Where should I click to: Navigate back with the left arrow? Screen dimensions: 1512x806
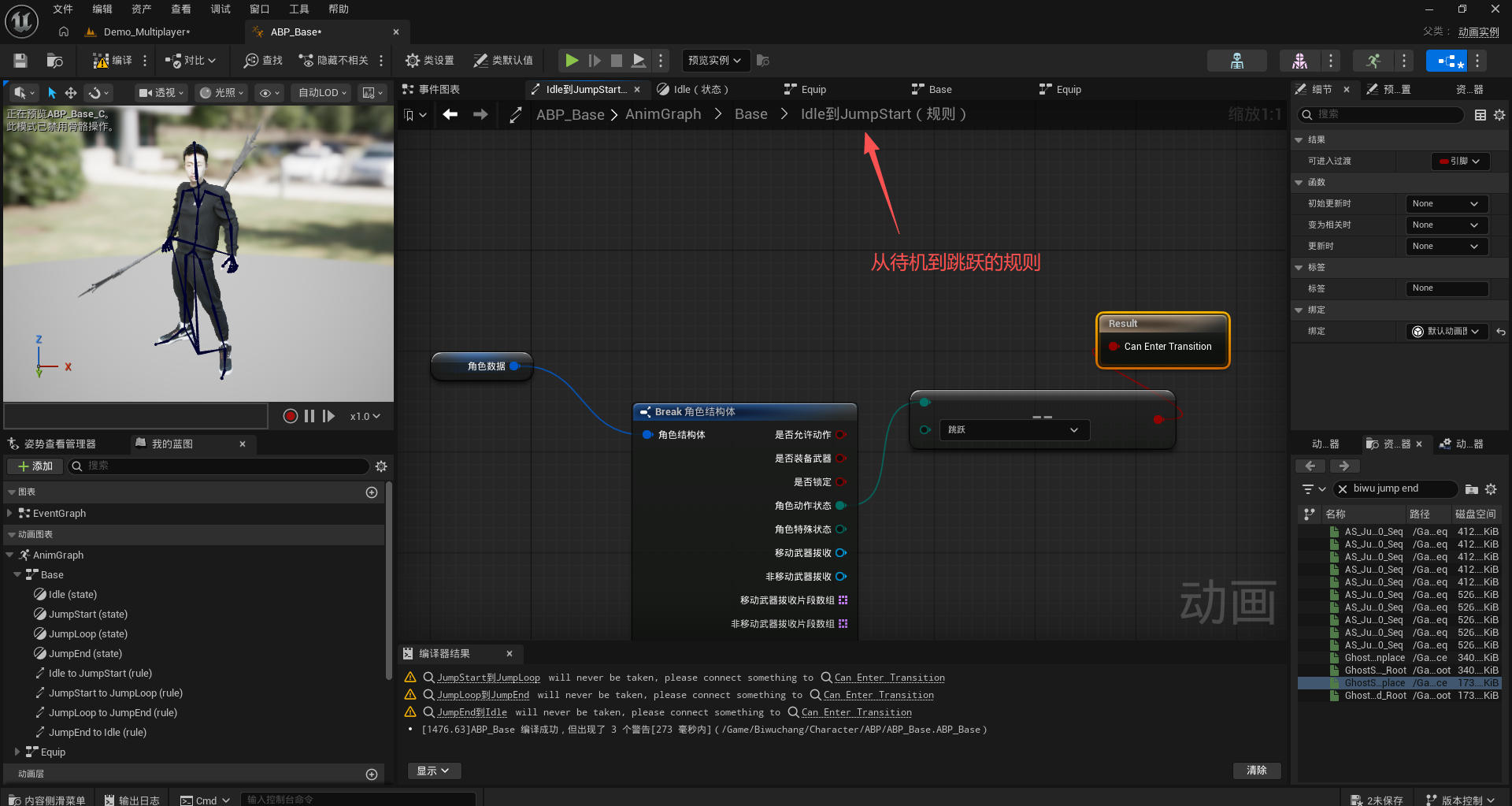pos(450,115)
